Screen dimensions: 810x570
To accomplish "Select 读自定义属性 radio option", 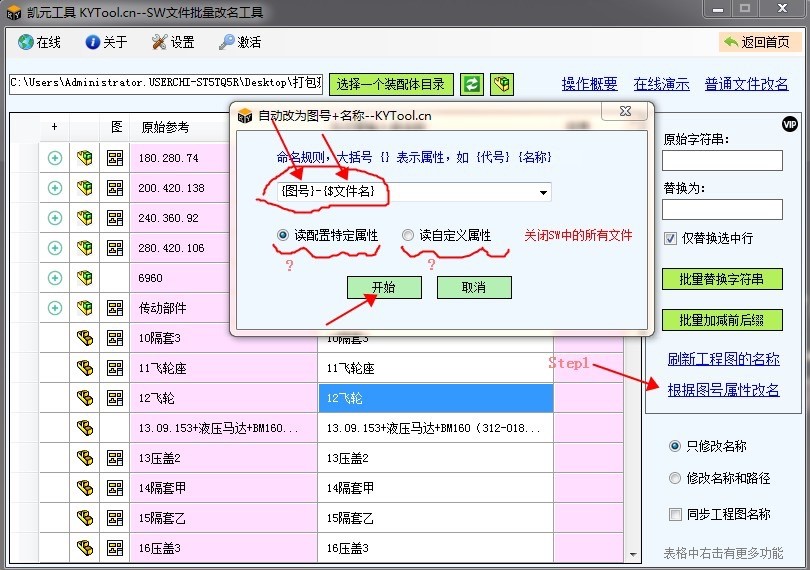I will [407, 235].
